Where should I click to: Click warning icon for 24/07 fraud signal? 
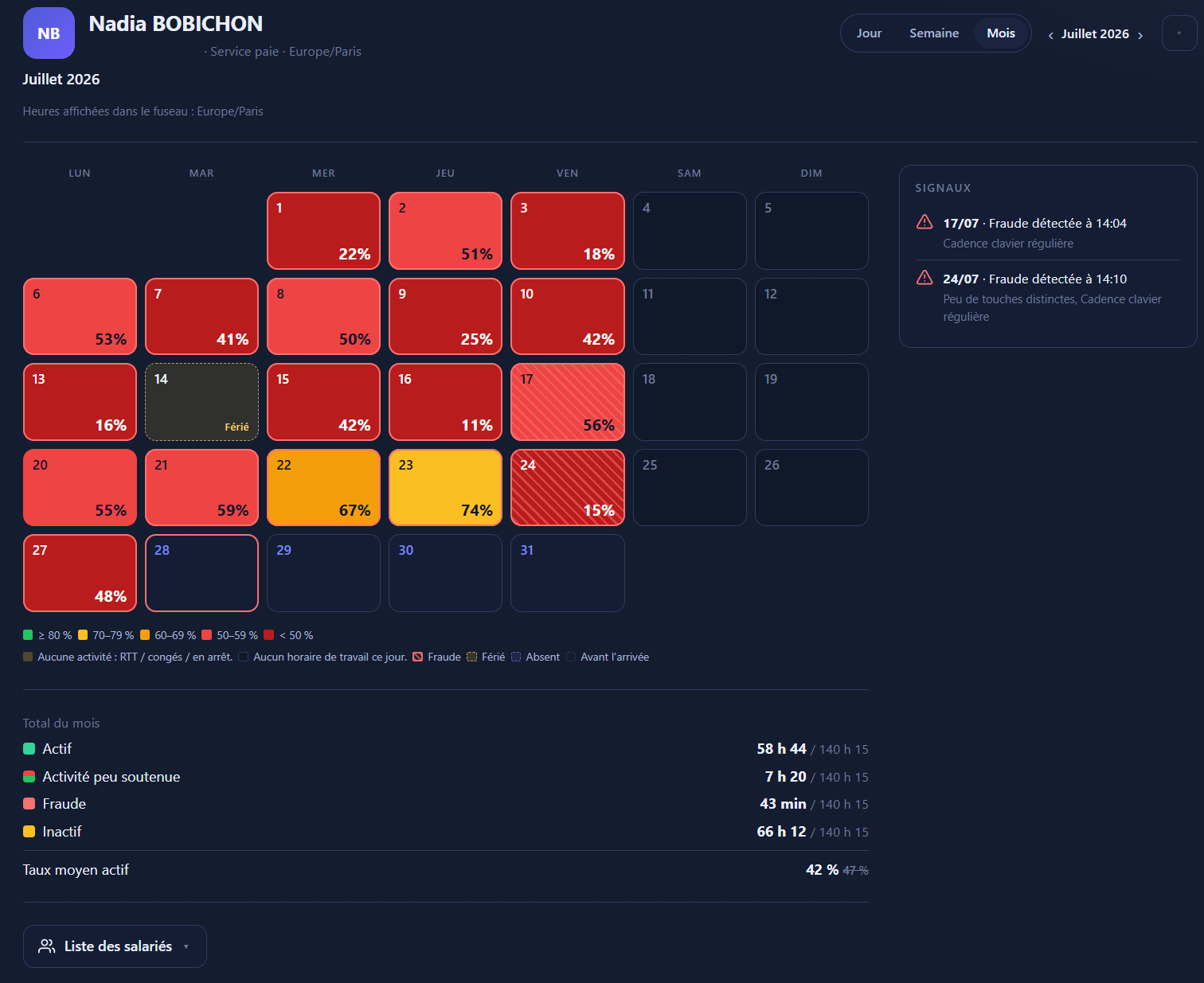(x=924, y=278)
